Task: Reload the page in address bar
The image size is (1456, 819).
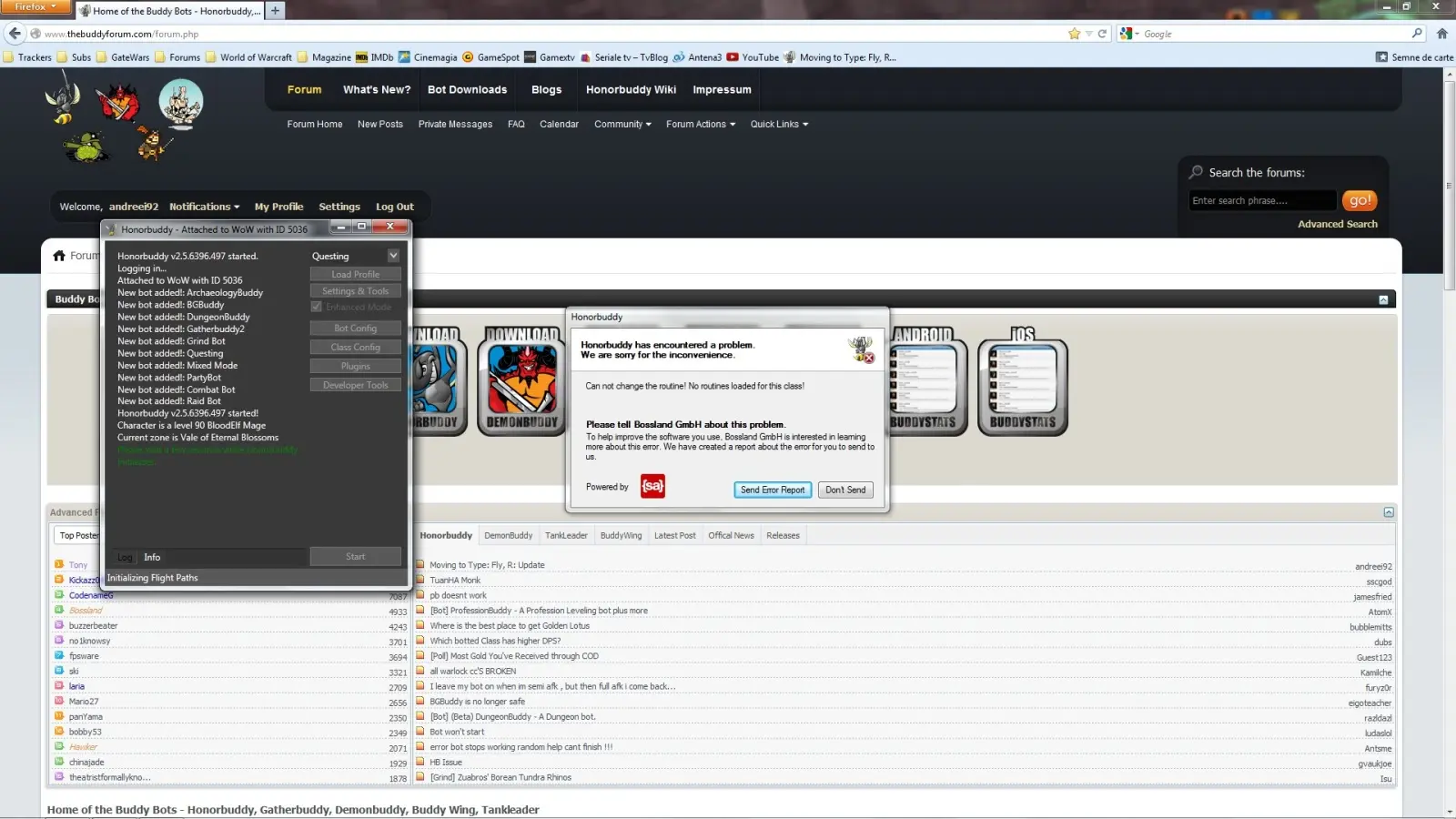Action: click(1102, 34)
